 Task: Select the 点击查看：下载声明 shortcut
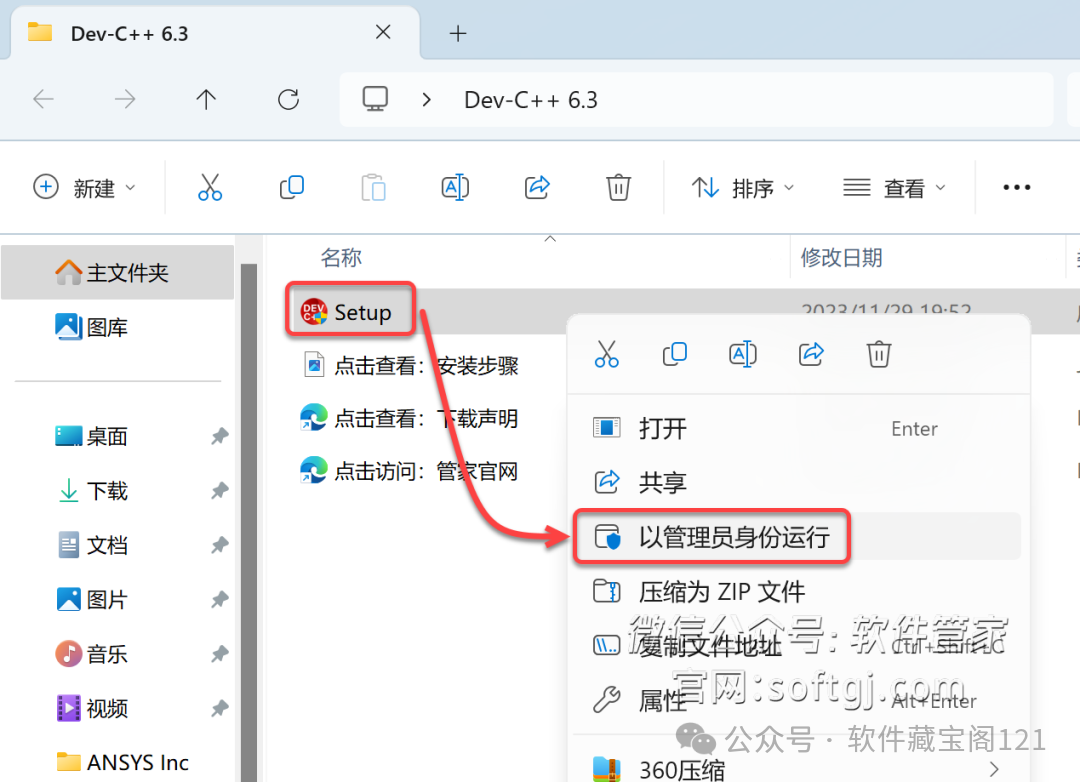click(409, 418)
